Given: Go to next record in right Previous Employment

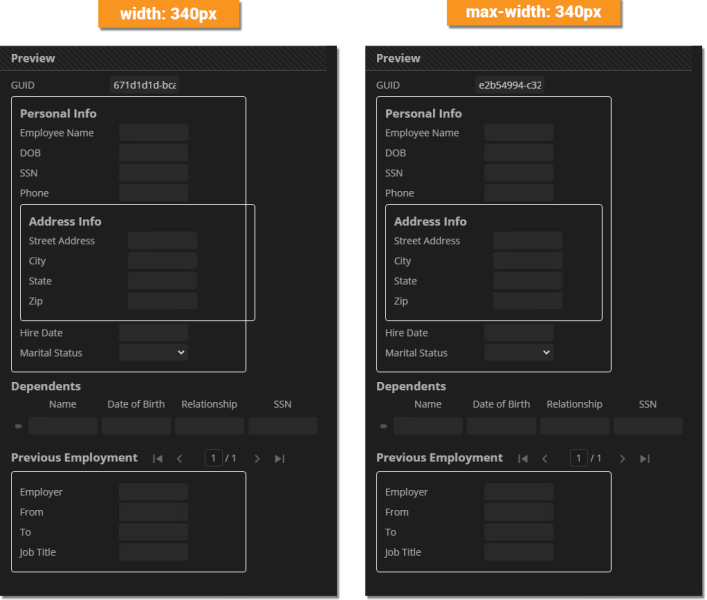Looking at the screenshot, I should point(622,458).
